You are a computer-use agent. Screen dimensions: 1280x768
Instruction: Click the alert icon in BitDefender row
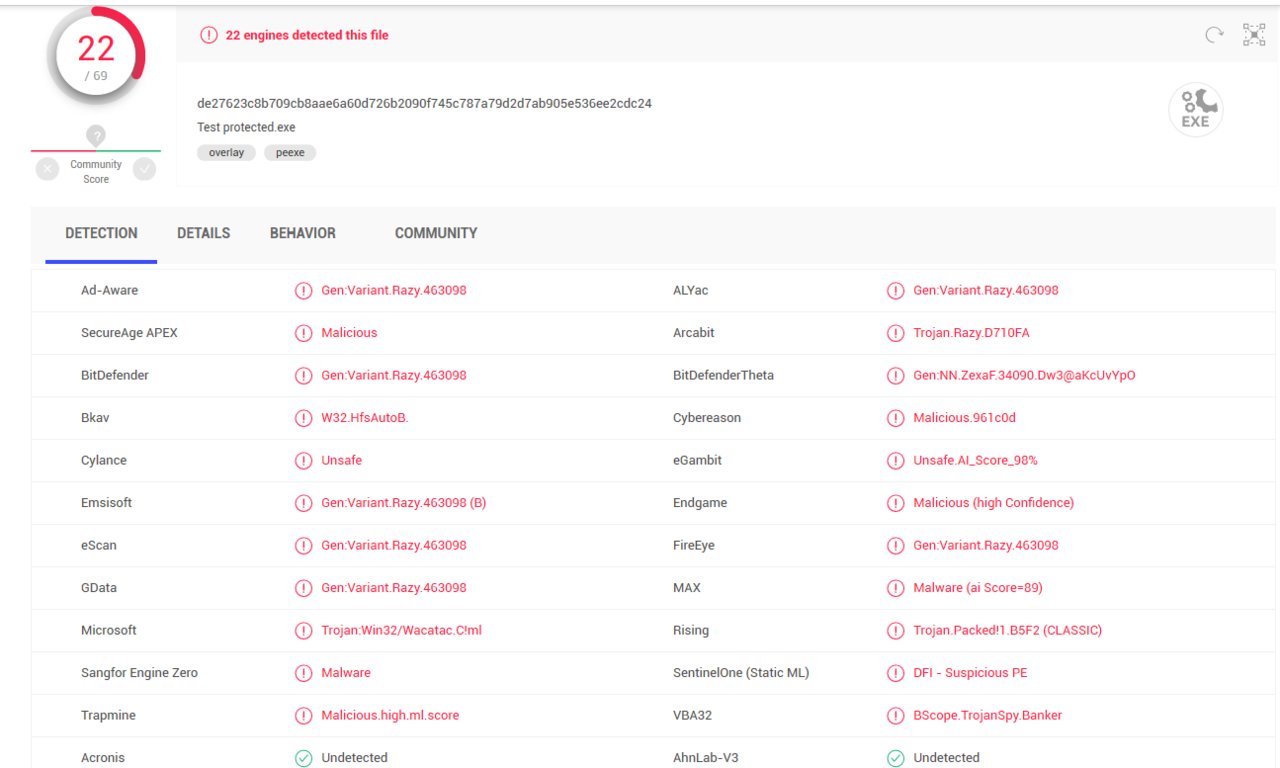(303, 376)
